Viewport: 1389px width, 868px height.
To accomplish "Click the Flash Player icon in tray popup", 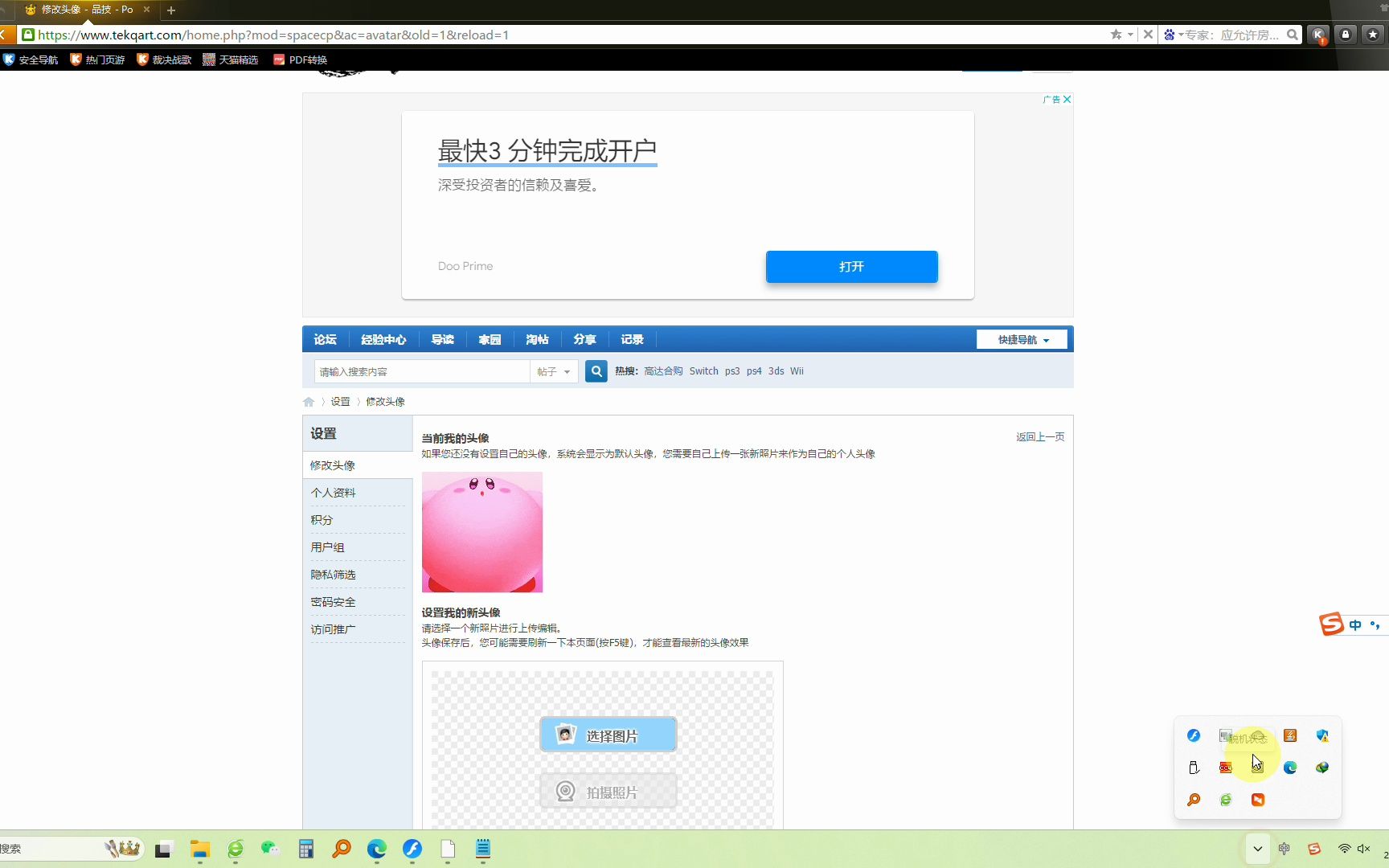I will (x=1194, y=735).
